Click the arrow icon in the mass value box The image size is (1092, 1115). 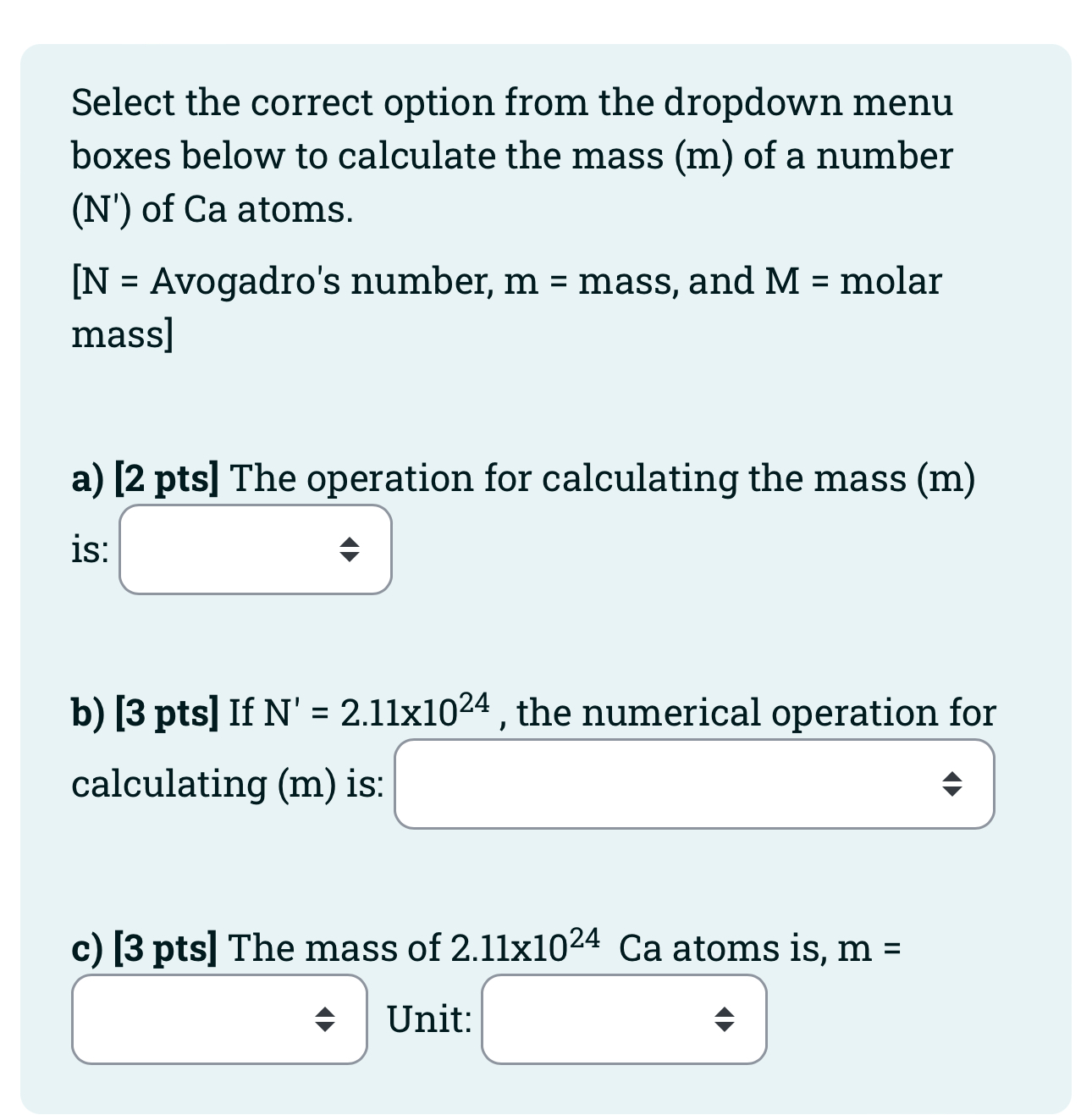click(326, 1019)
